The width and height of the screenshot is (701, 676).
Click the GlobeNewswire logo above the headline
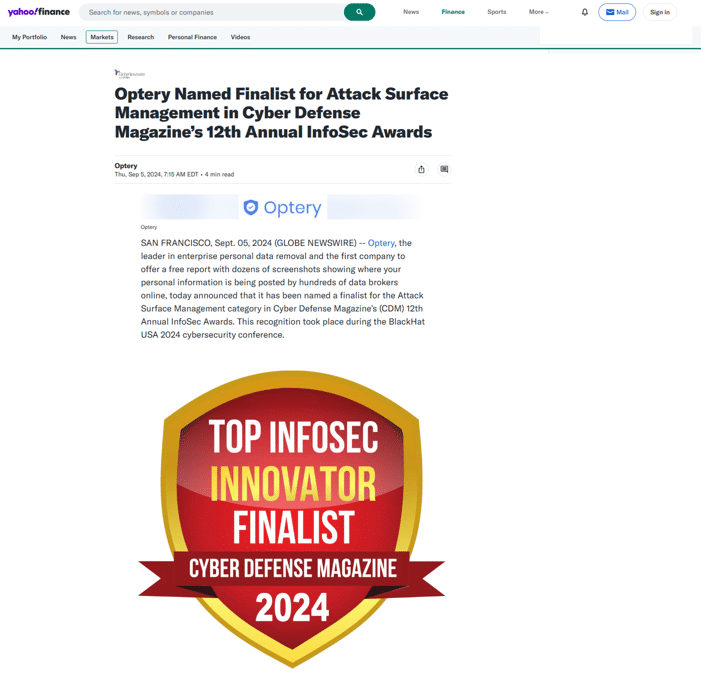click(x=130, y=74)
